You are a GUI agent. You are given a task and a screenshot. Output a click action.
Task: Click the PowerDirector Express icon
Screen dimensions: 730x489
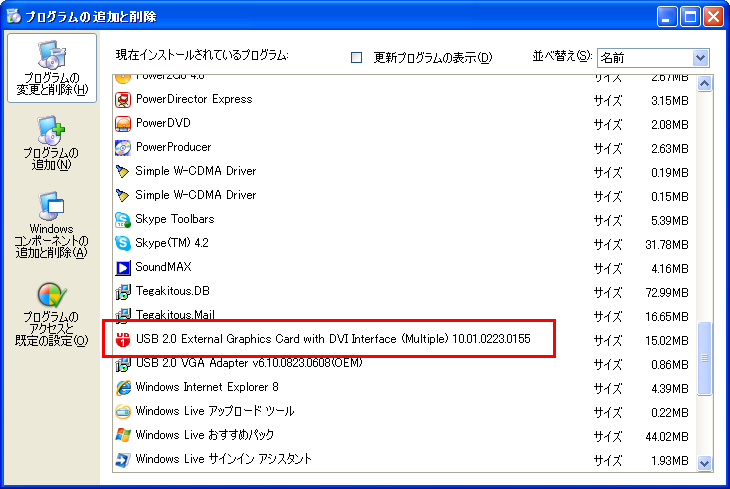[123, 100]
